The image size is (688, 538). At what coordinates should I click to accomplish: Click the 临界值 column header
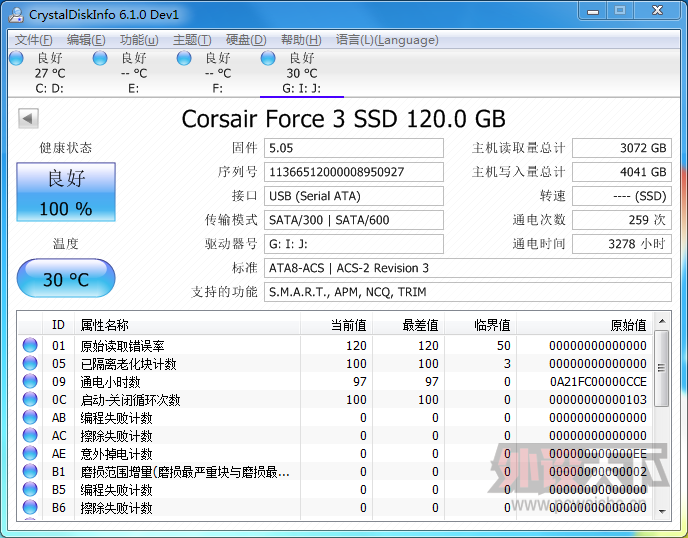point(480,325)
